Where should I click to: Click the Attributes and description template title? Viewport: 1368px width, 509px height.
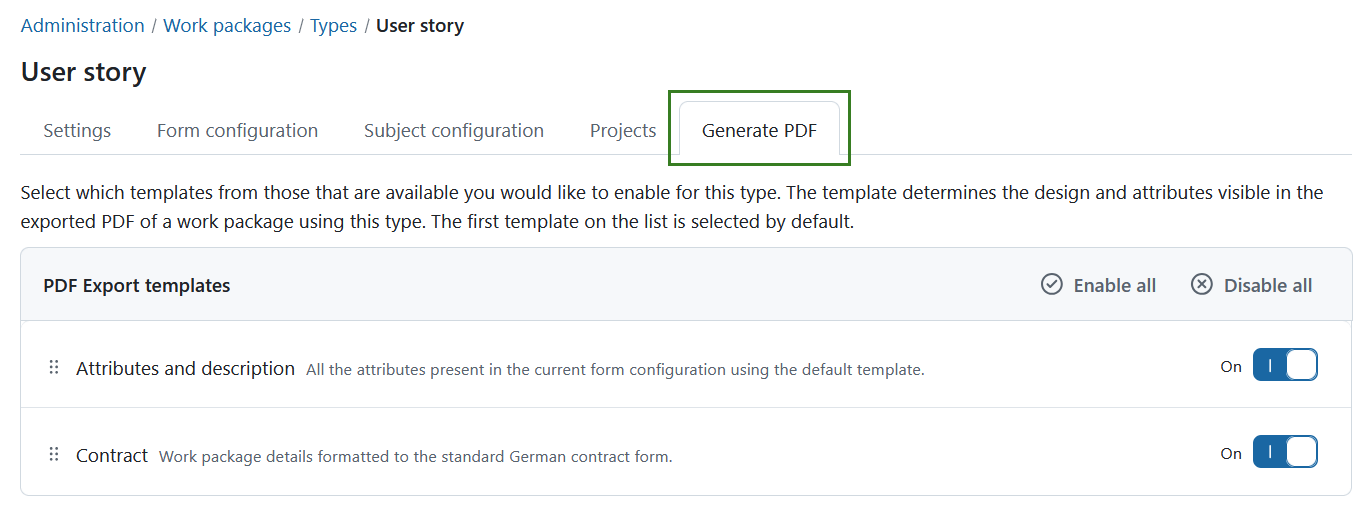coord(185,369)
